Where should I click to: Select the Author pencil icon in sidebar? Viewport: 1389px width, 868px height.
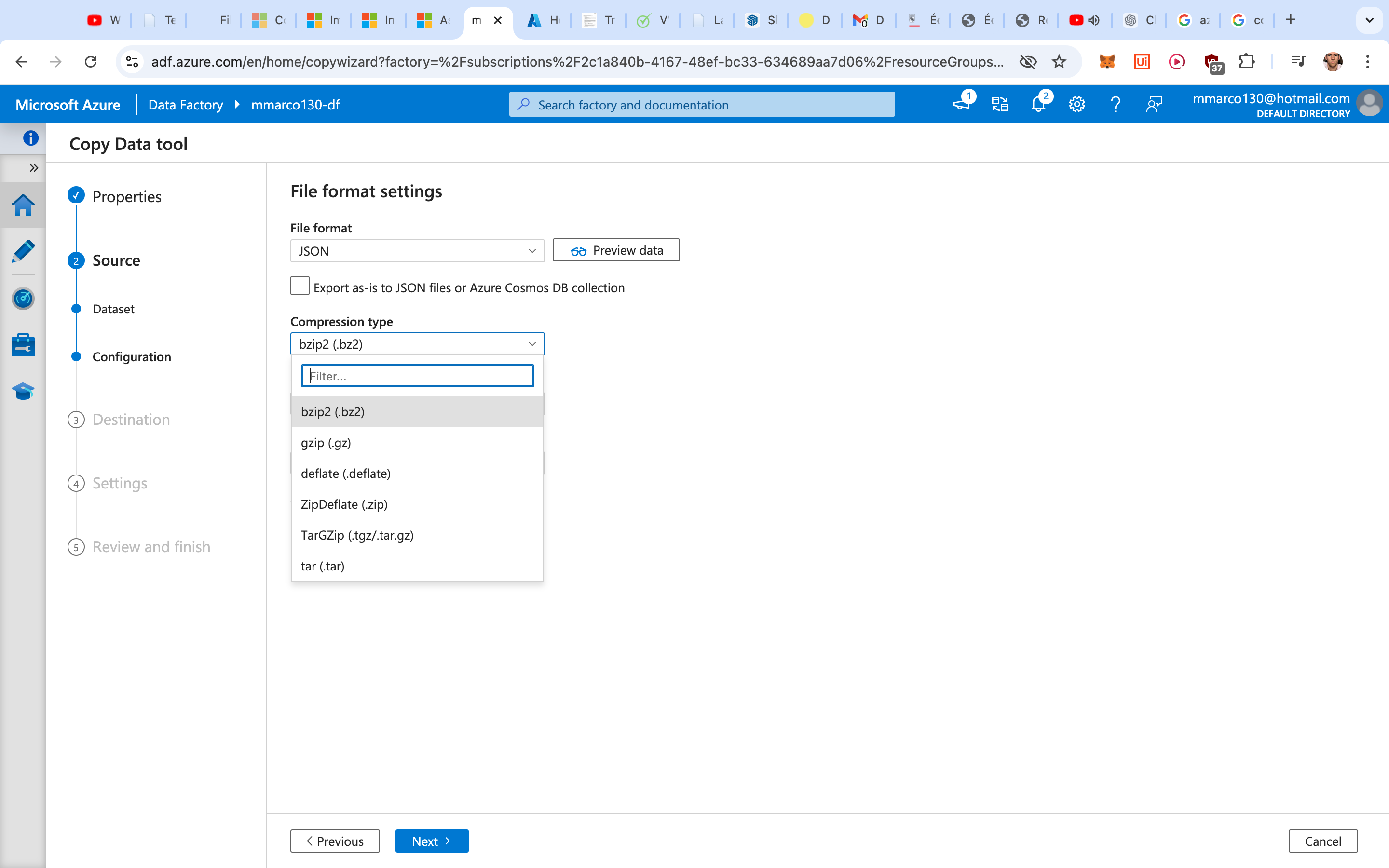point(23,251)
